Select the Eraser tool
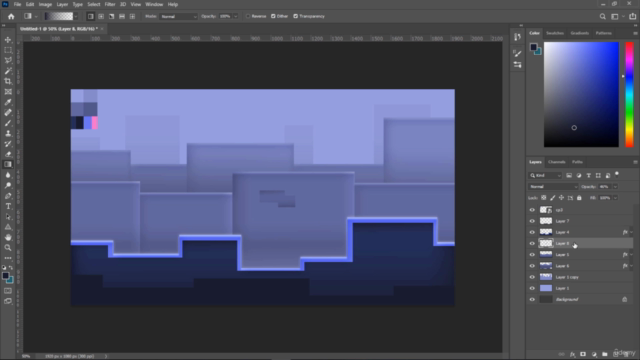 tap(8, 154)
